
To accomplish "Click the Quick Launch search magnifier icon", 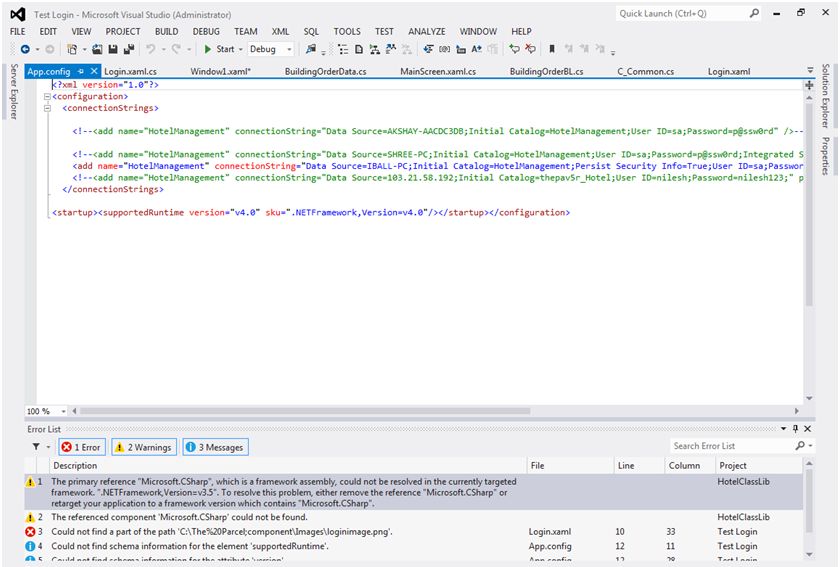I will (754, 14).
